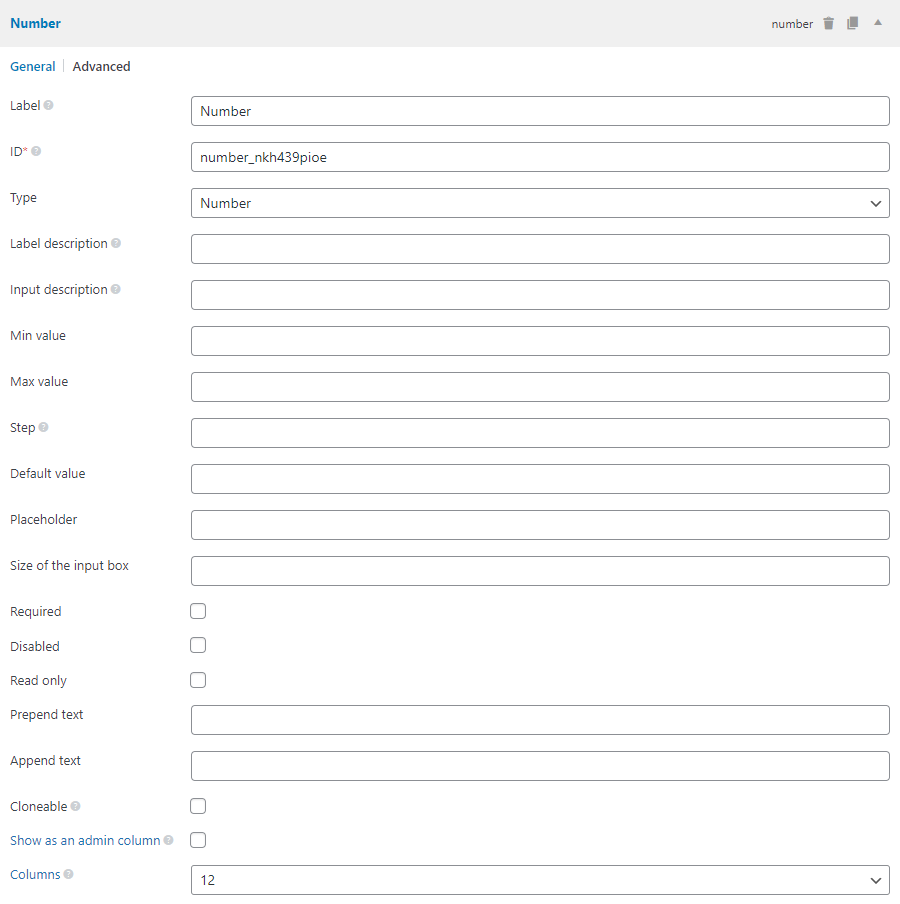
Task: Open the Type dropdown
Action: pyautogui.click(x=540, y=203)
